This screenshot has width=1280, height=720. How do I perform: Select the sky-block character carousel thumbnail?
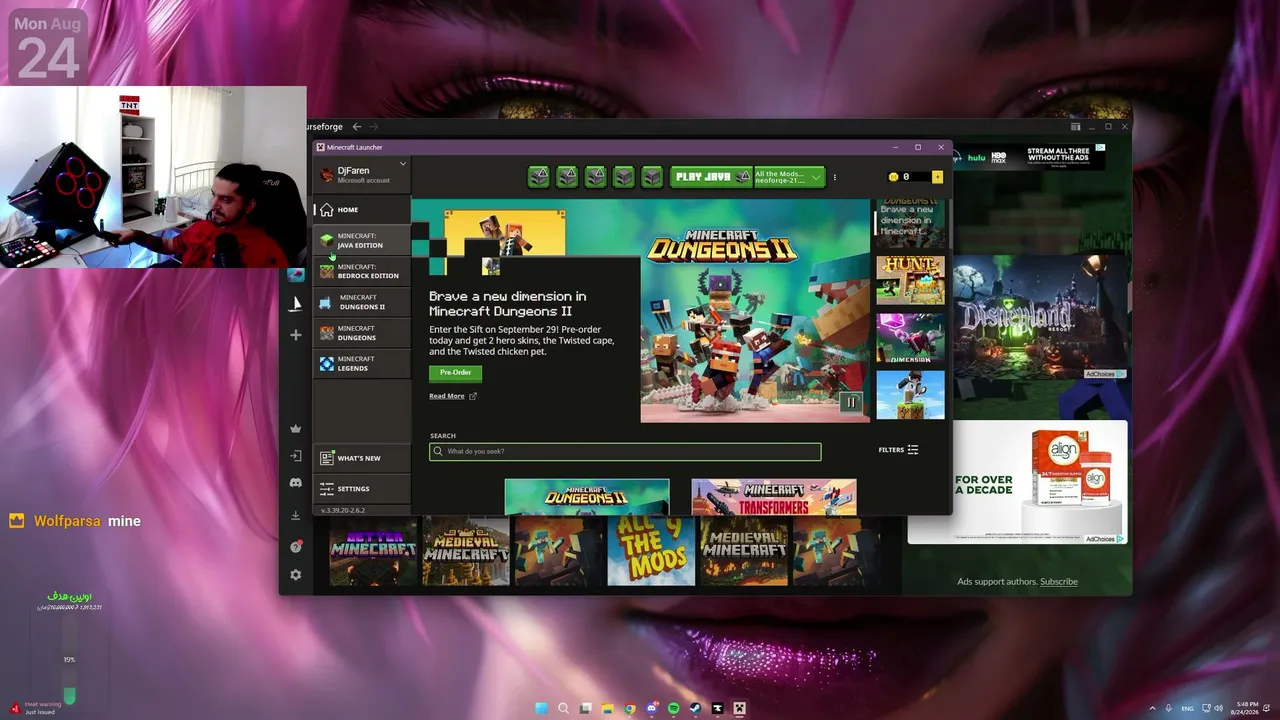coord(911,395)
